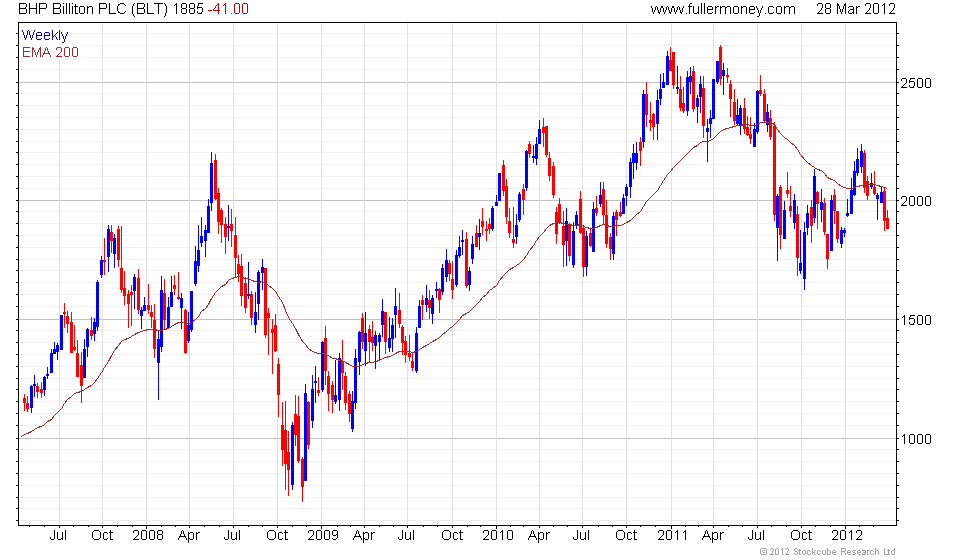The height and width of the screenshot is (560, 980).
Task: Click the Oct label just before 2010
Action: [452, 536]
